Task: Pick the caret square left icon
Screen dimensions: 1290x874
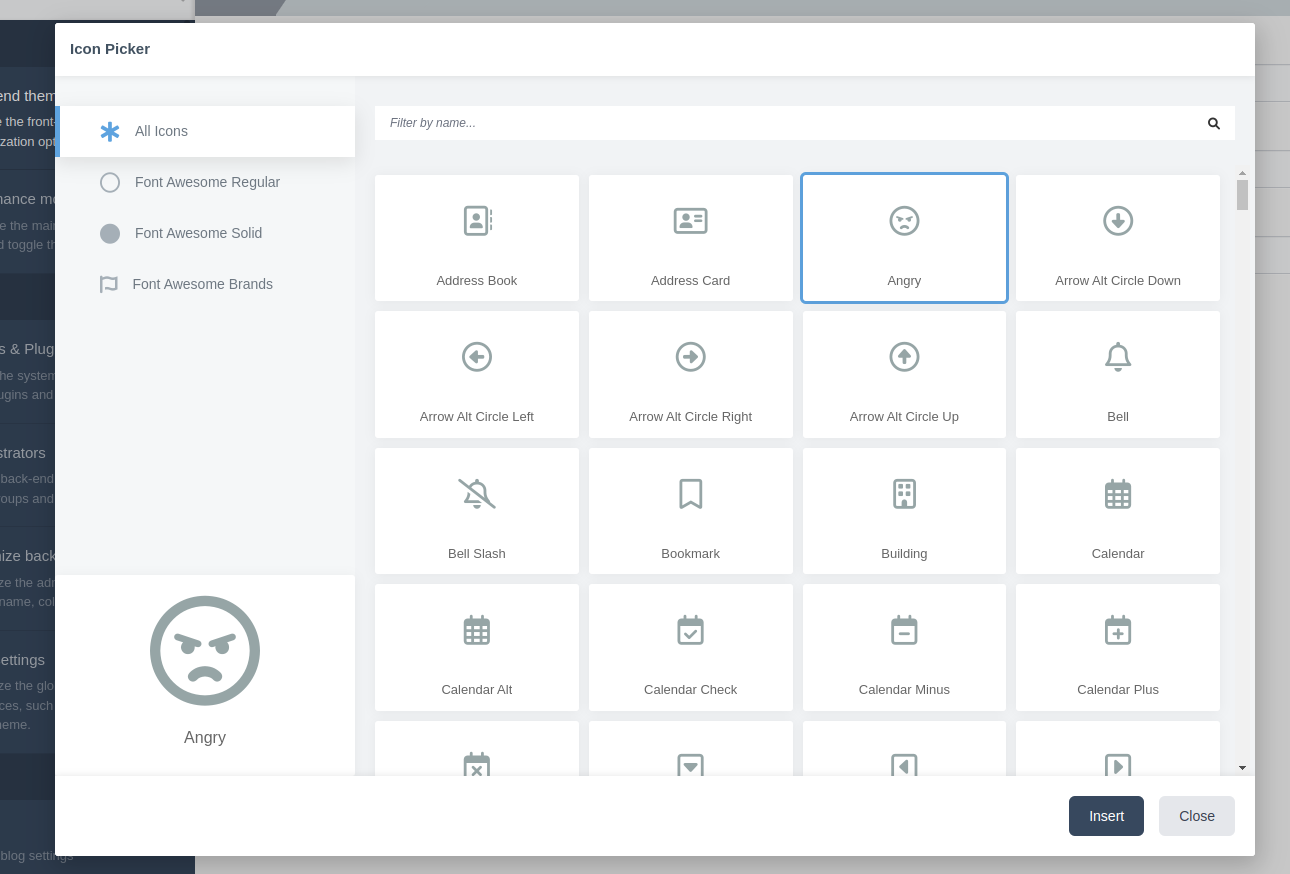Action: [904, 749]
